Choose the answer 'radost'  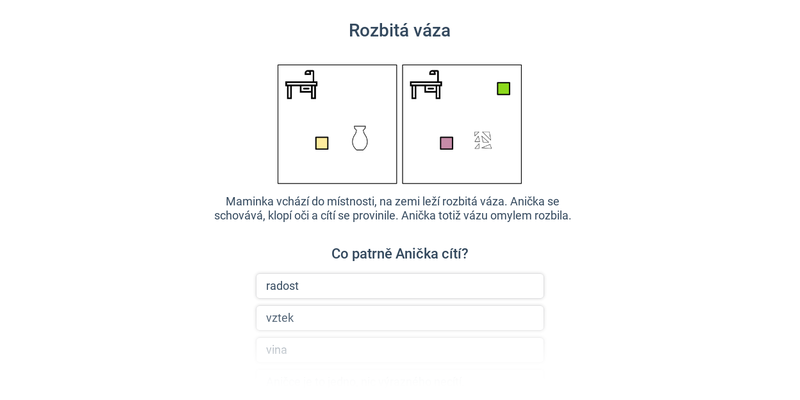[400, 286]
